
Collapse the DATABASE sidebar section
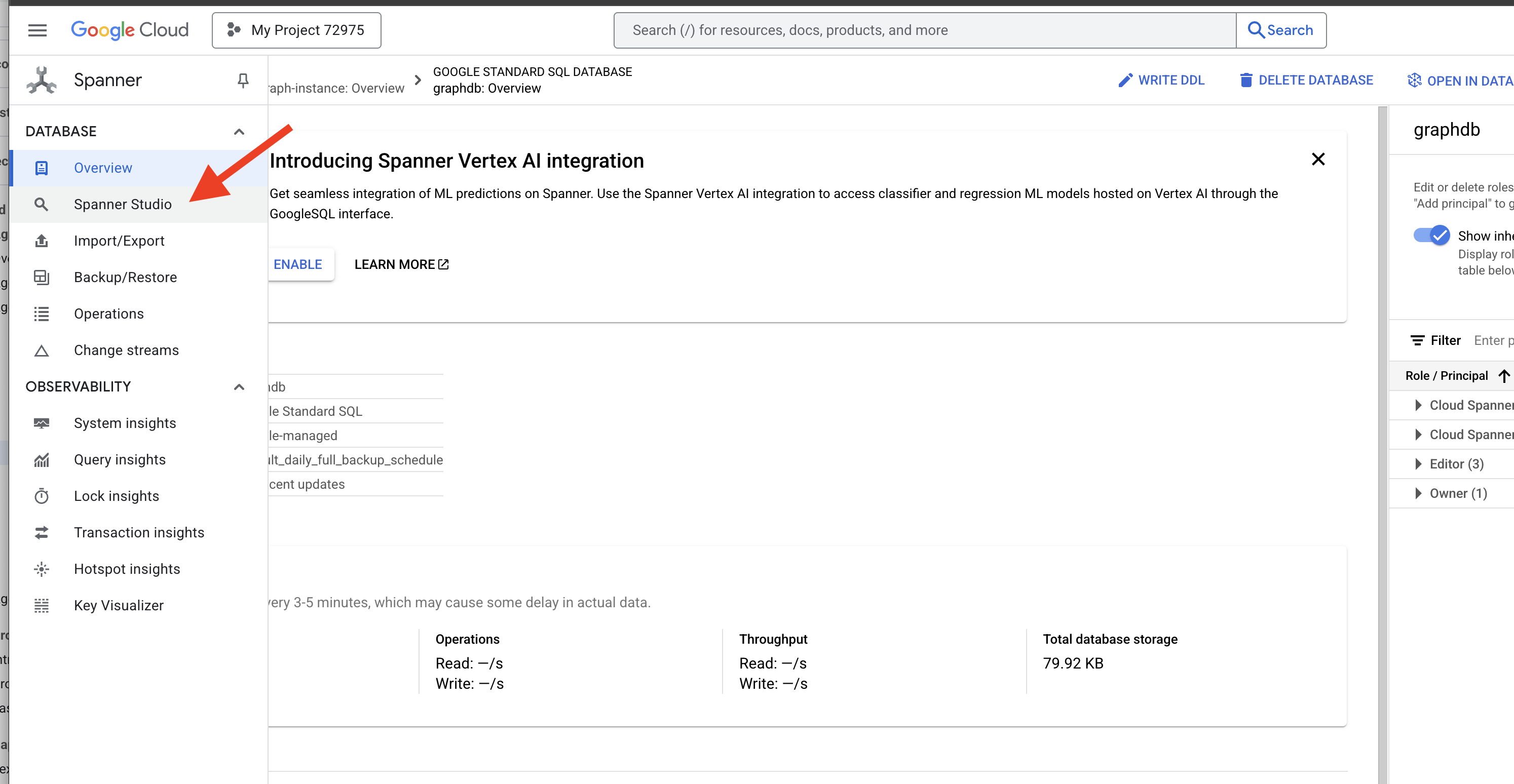tap(239, 132)
